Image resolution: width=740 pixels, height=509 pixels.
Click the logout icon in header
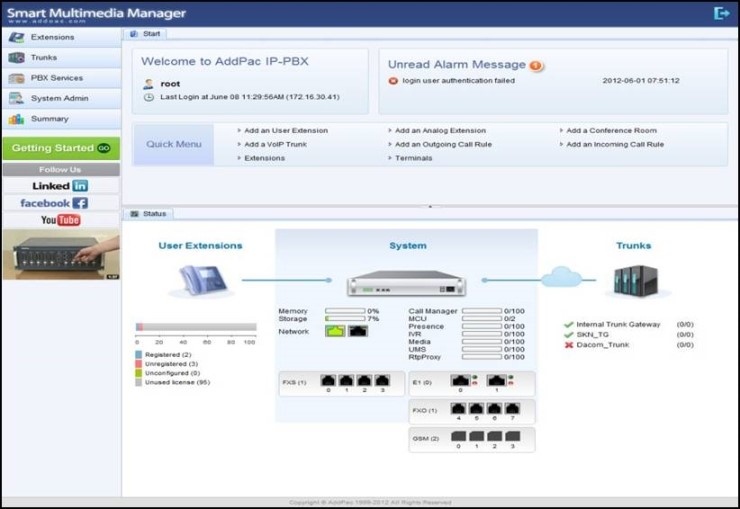(722, 13)
